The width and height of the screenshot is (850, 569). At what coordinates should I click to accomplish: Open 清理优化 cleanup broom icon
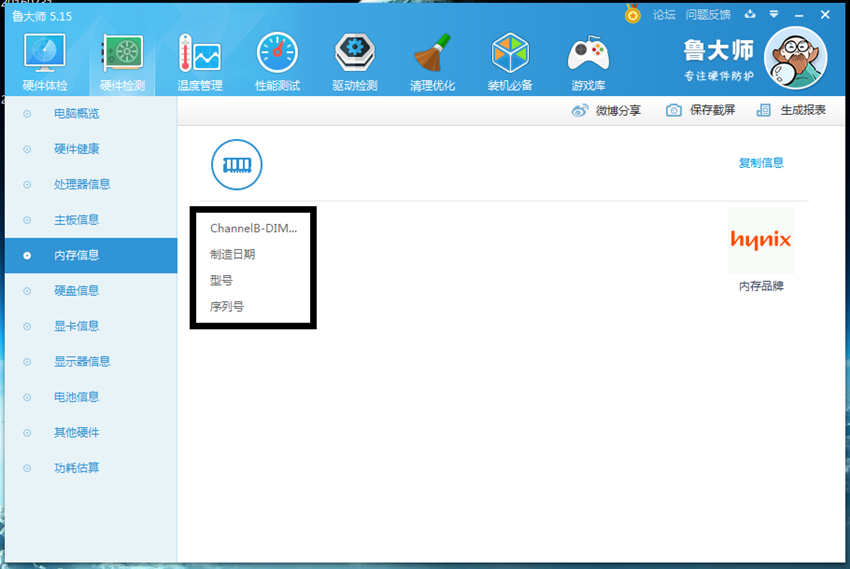tap(432, 62)
